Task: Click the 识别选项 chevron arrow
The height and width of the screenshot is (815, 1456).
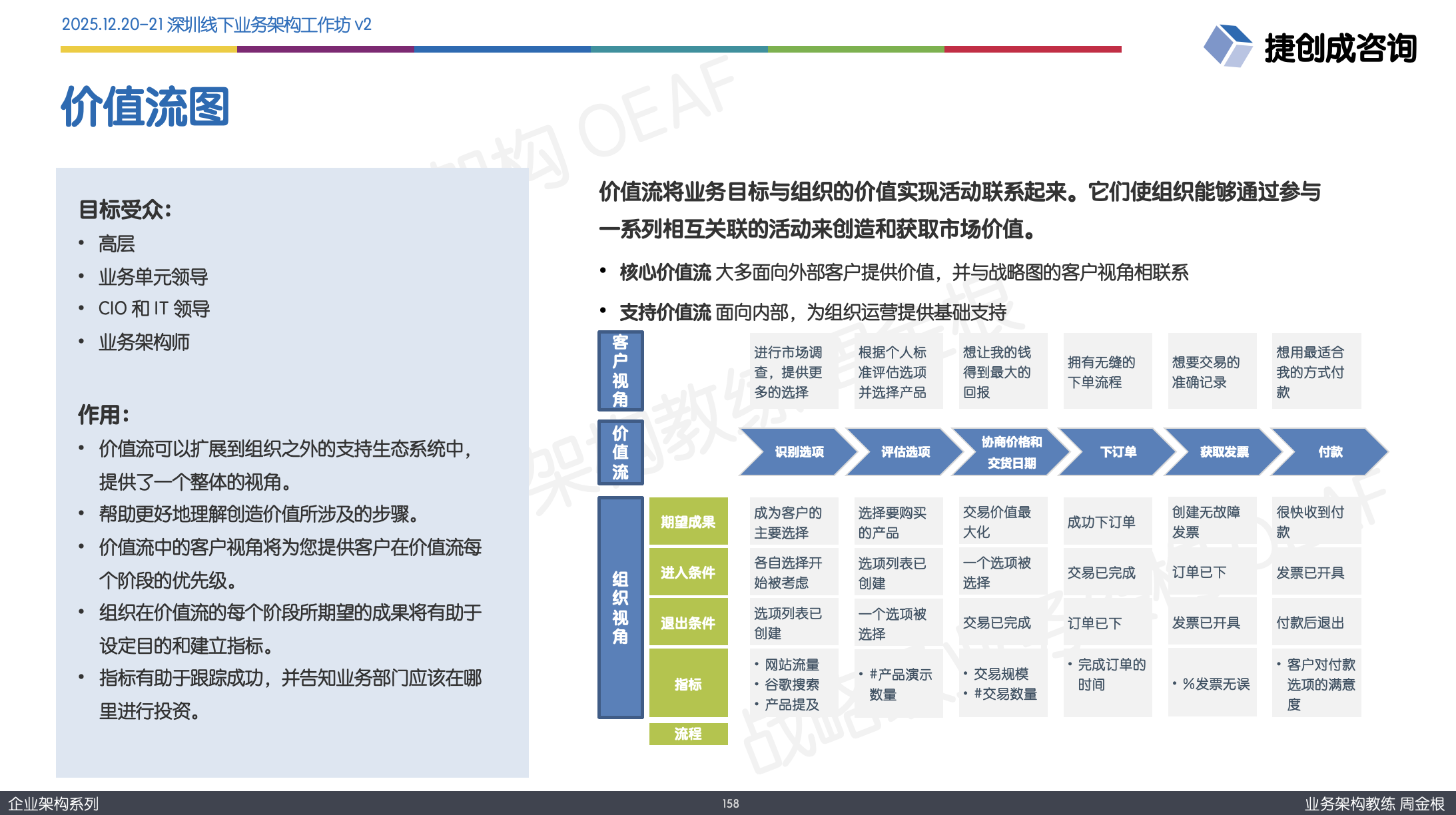Action: click(798, 451)
